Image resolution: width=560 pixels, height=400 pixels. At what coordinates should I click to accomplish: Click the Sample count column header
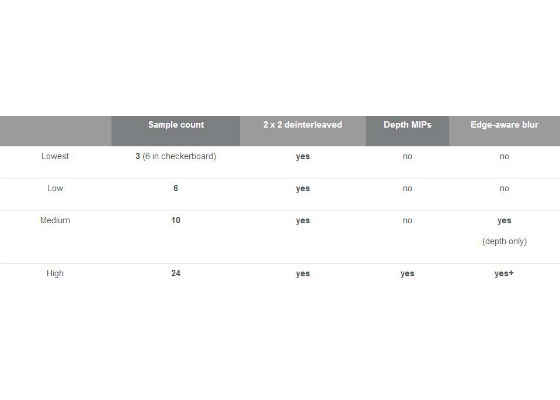pos(176,131)
